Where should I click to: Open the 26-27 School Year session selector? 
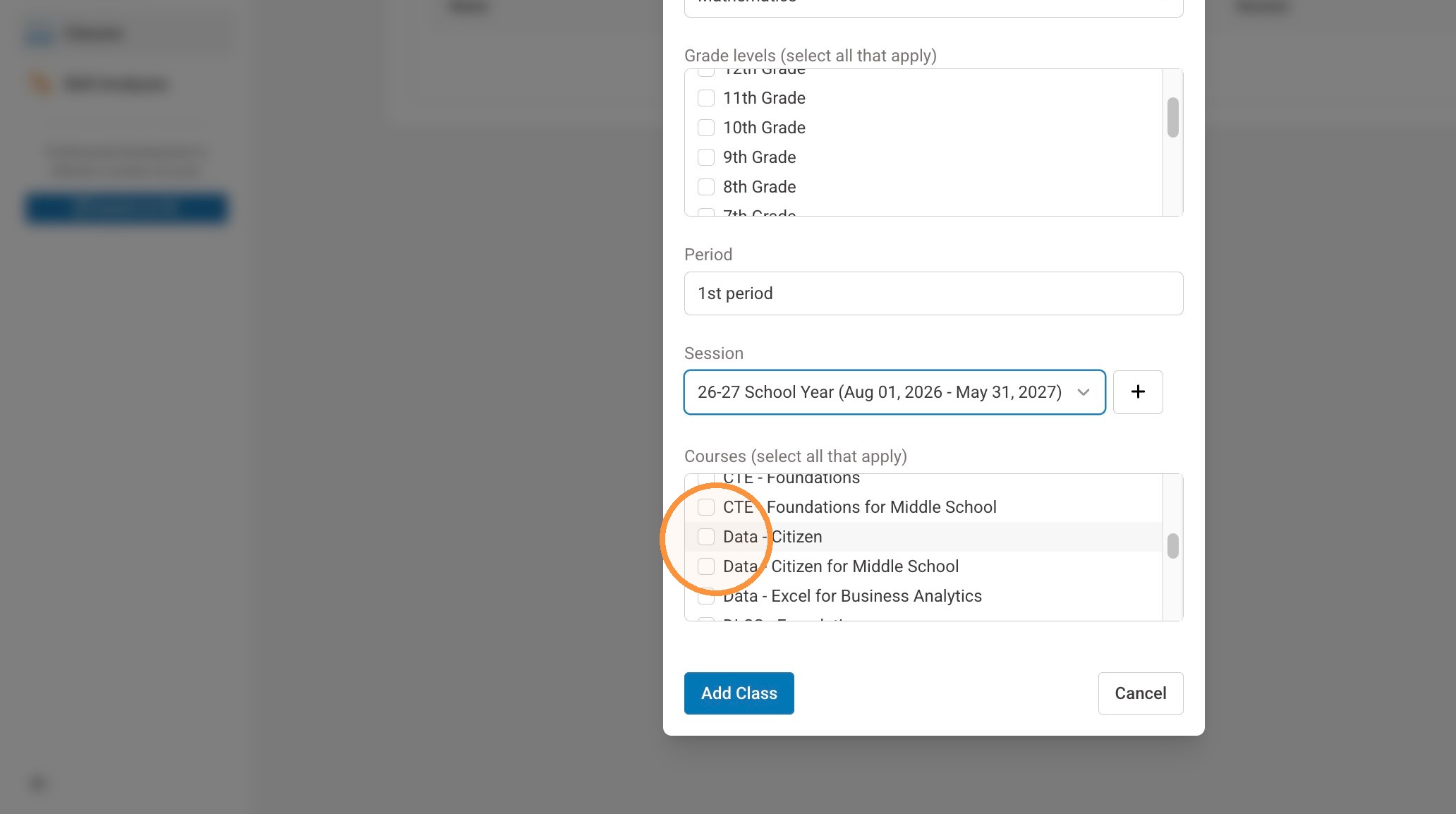pyautogui.click(x=894, y=392)
